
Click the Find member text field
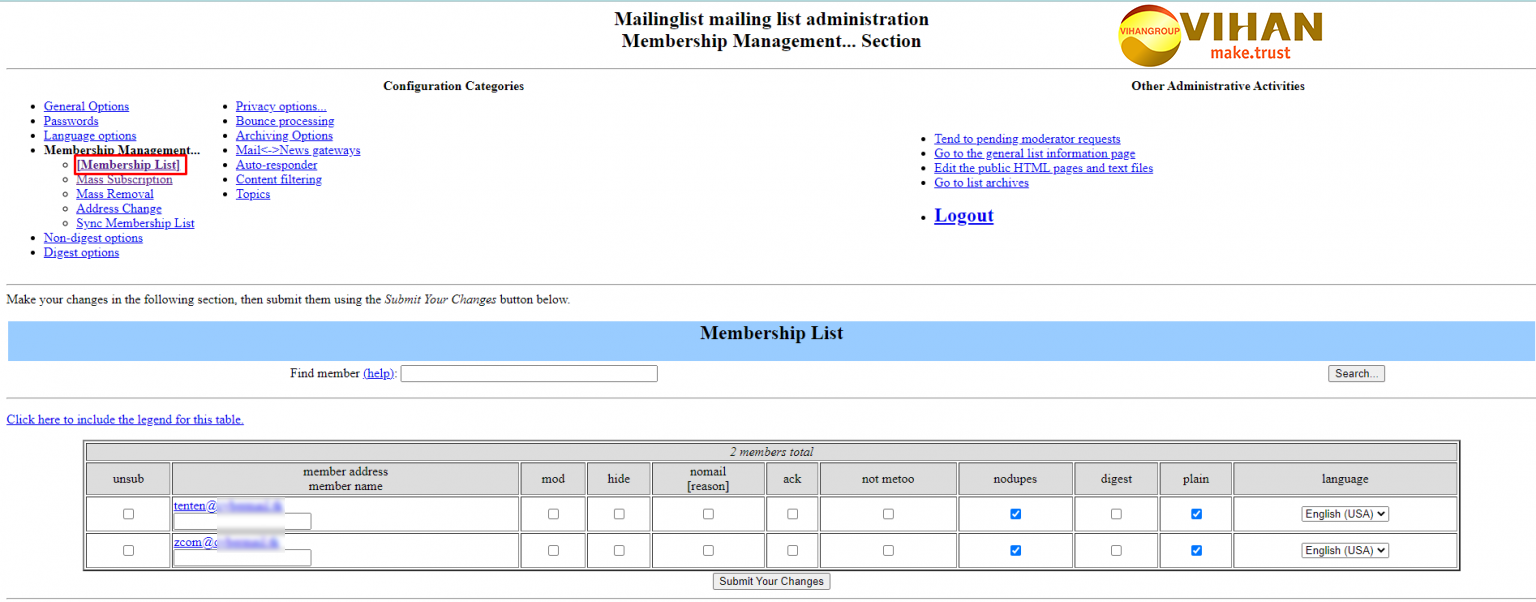[x=529, y=374]
